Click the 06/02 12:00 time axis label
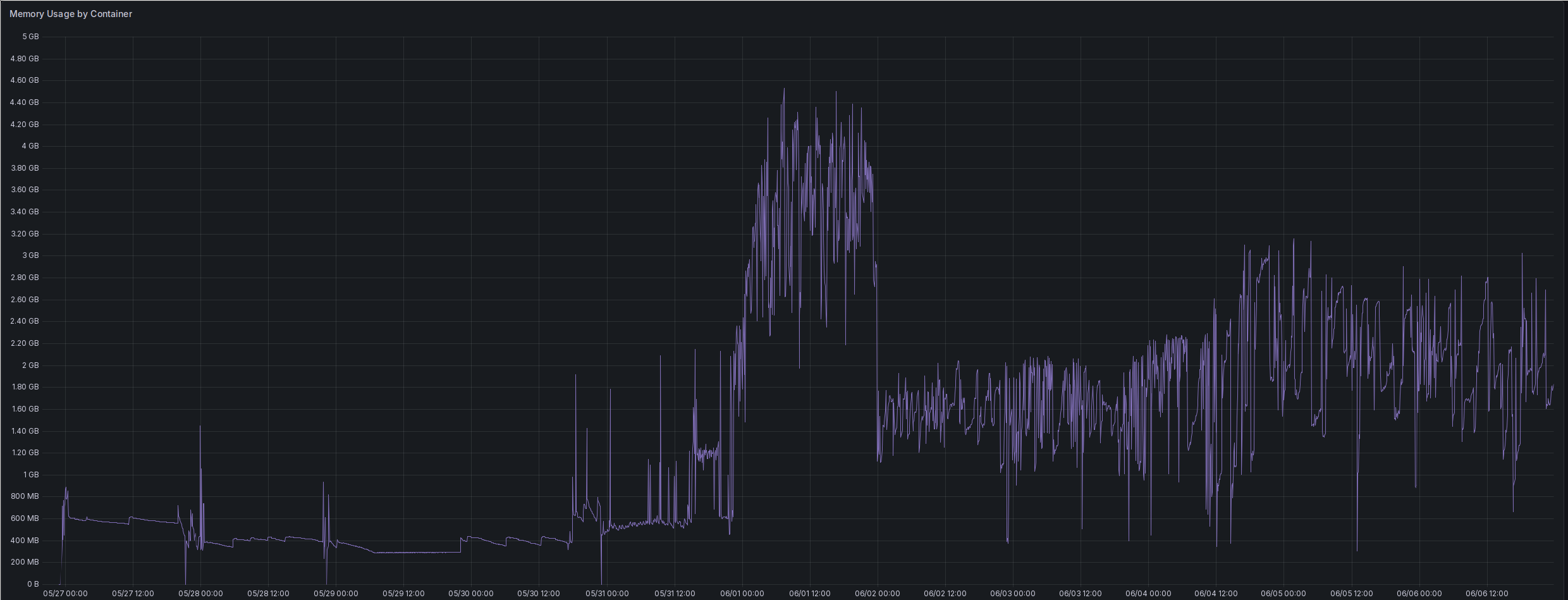 tap(945, 594)
